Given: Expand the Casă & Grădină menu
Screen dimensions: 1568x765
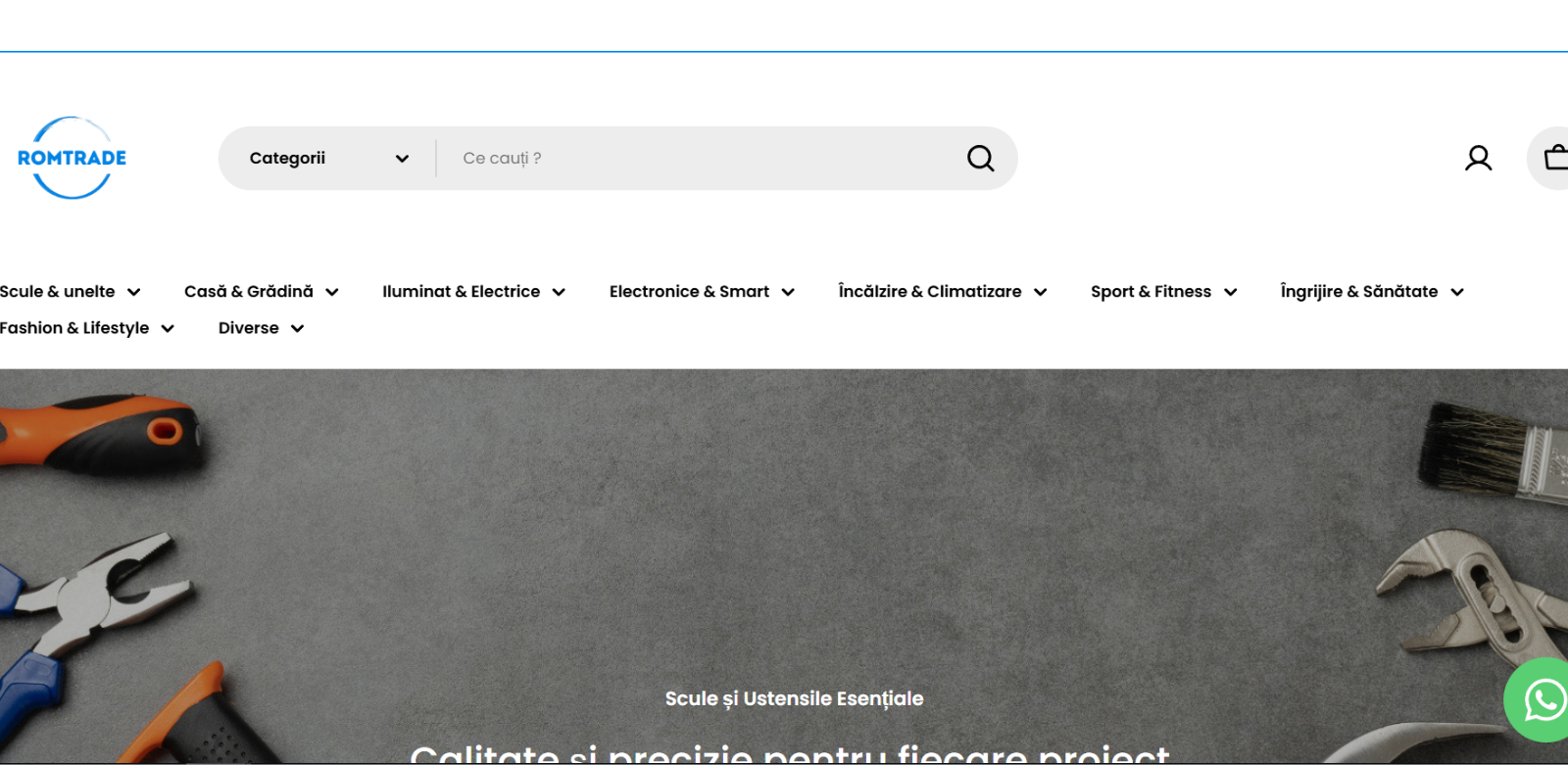Looking at the screenshot, I should point(249,292).
